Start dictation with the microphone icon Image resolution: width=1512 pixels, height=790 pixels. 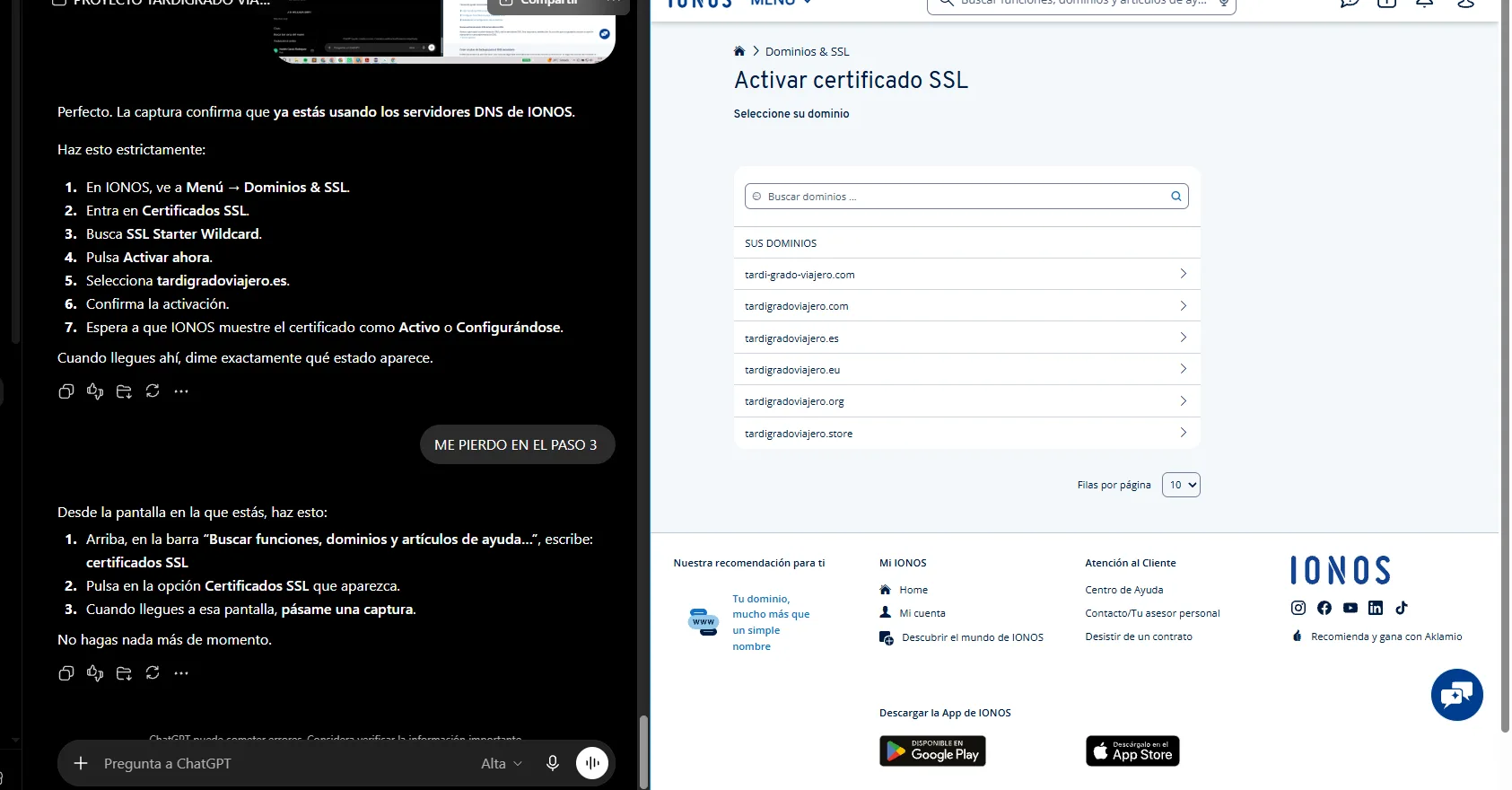[553, 763]
